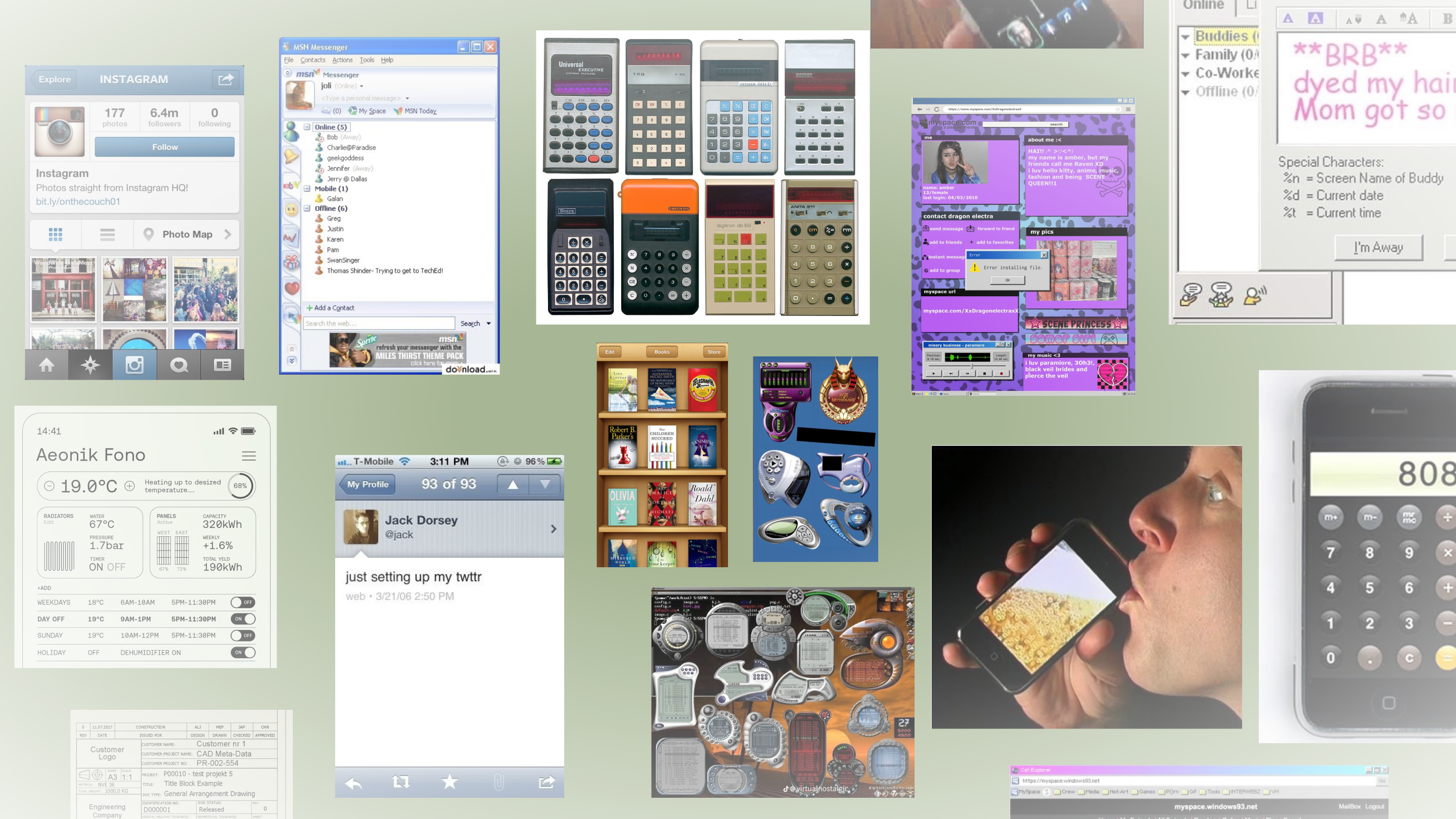Screen dimensions: 1456x819
Task: Tap Instagram camera icon in bottom bar
Action: [134, 365]
